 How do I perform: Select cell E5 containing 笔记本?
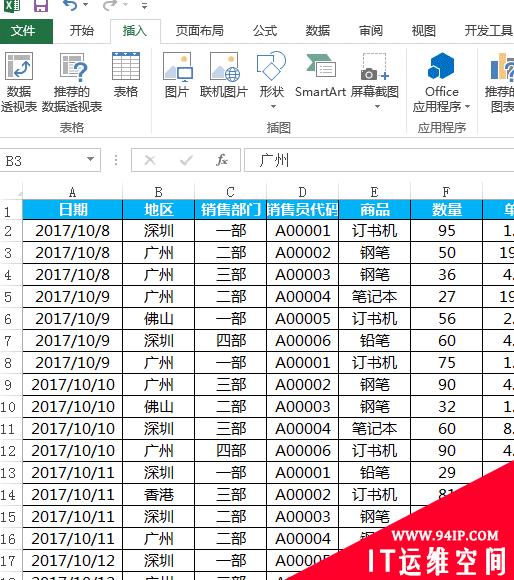(374, 297)
